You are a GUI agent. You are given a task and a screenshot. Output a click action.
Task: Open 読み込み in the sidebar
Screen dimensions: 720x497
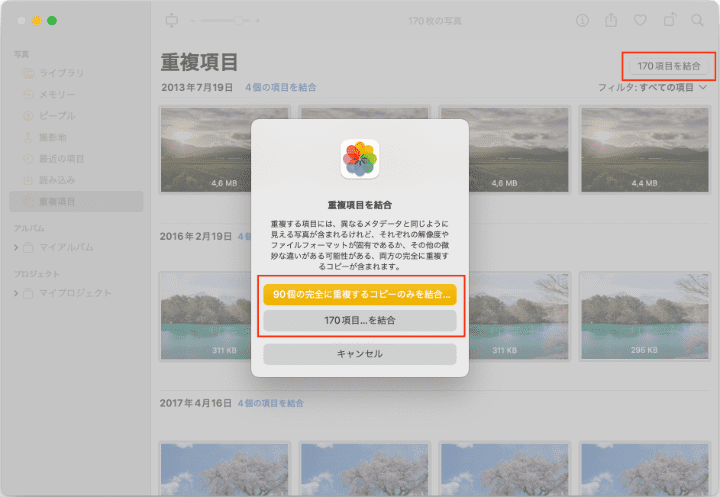pos(76,180)
